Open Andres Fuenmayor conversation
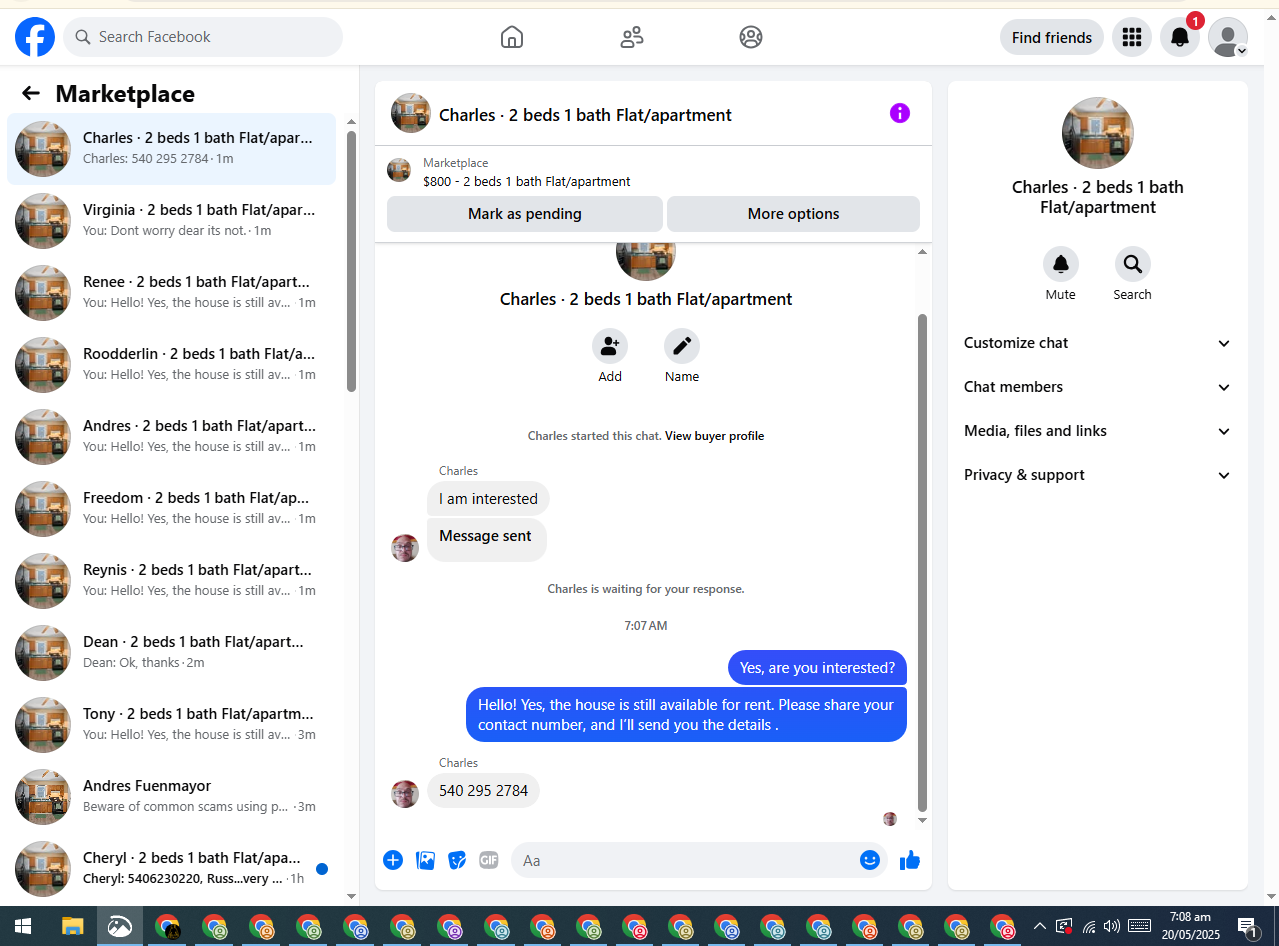Viewport: 1279px width, 946px height. pyautogui.click(x=172, y=797)
